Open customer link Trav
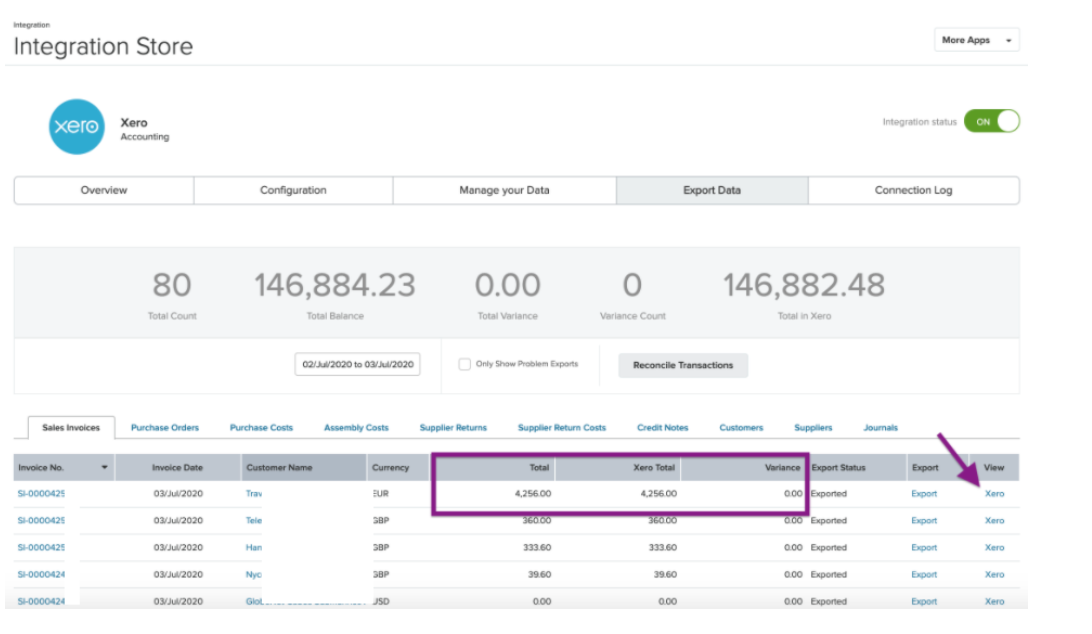The width and height of the screenshot is (1092, 634). 254,494
